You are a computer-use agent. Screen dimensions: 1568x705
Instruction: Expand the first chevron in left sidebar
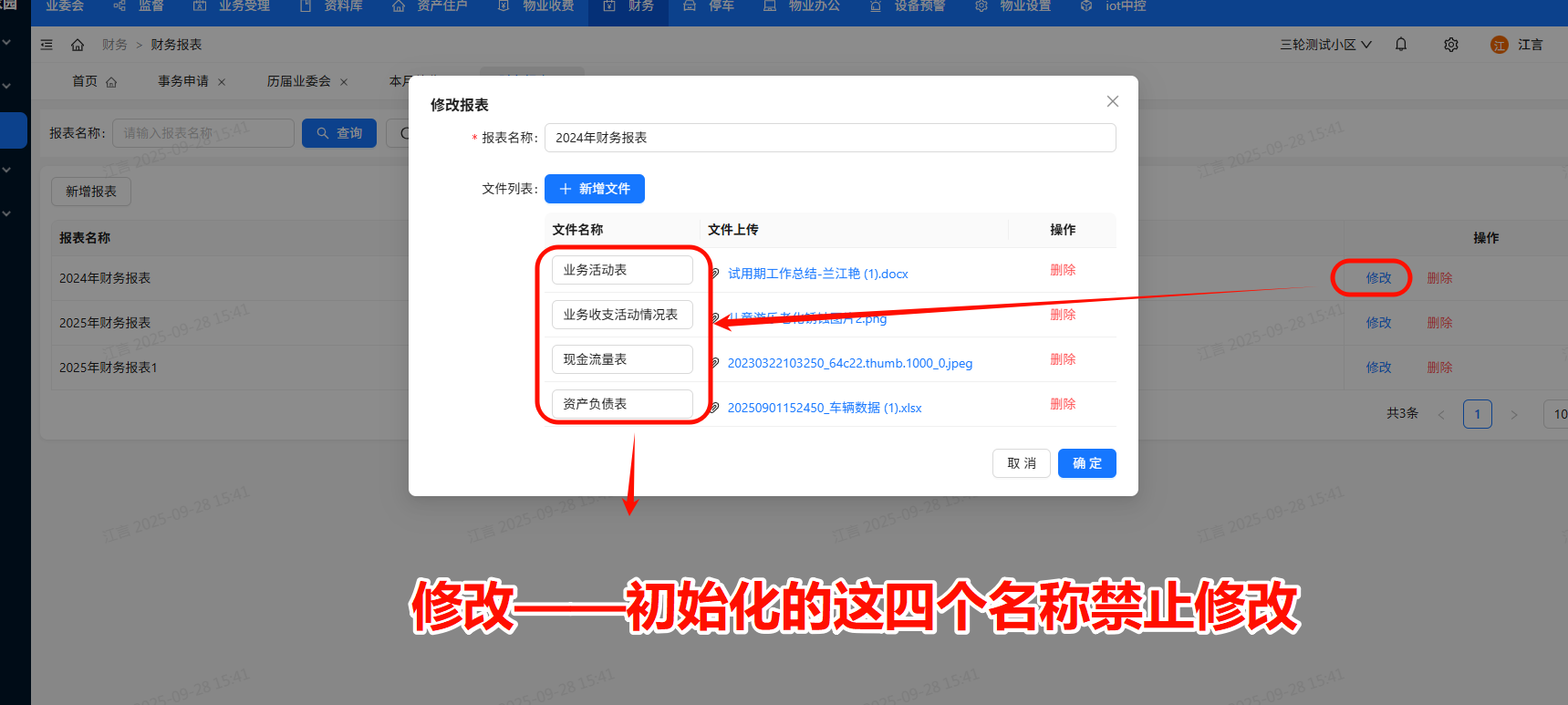(7, 42)
